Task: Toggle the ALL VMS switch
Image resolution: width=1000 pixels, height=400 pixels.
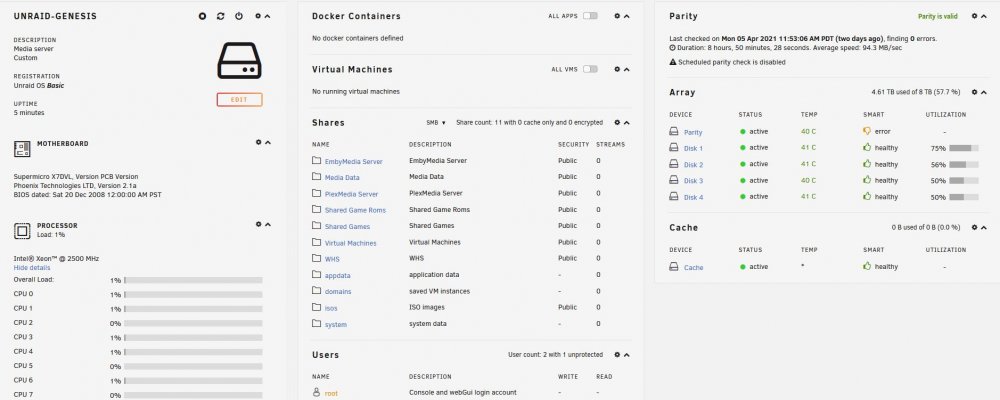Action: pos(590,69)
